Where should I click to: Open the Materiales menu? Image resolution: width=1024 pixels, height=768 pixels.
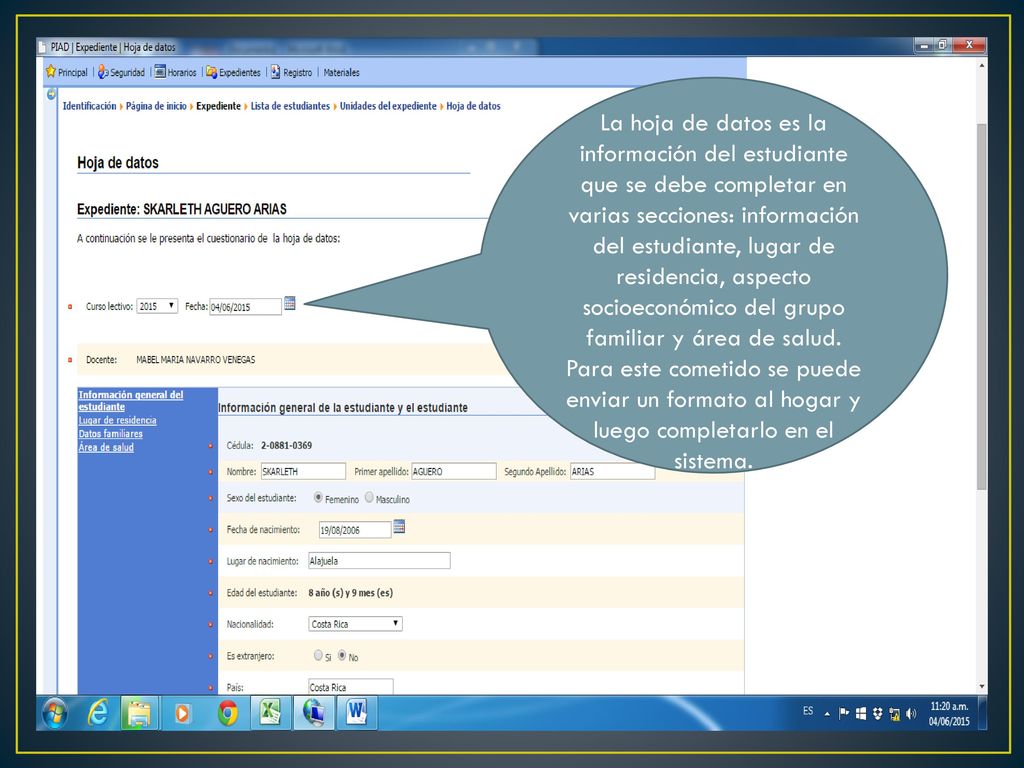[341, 72]
